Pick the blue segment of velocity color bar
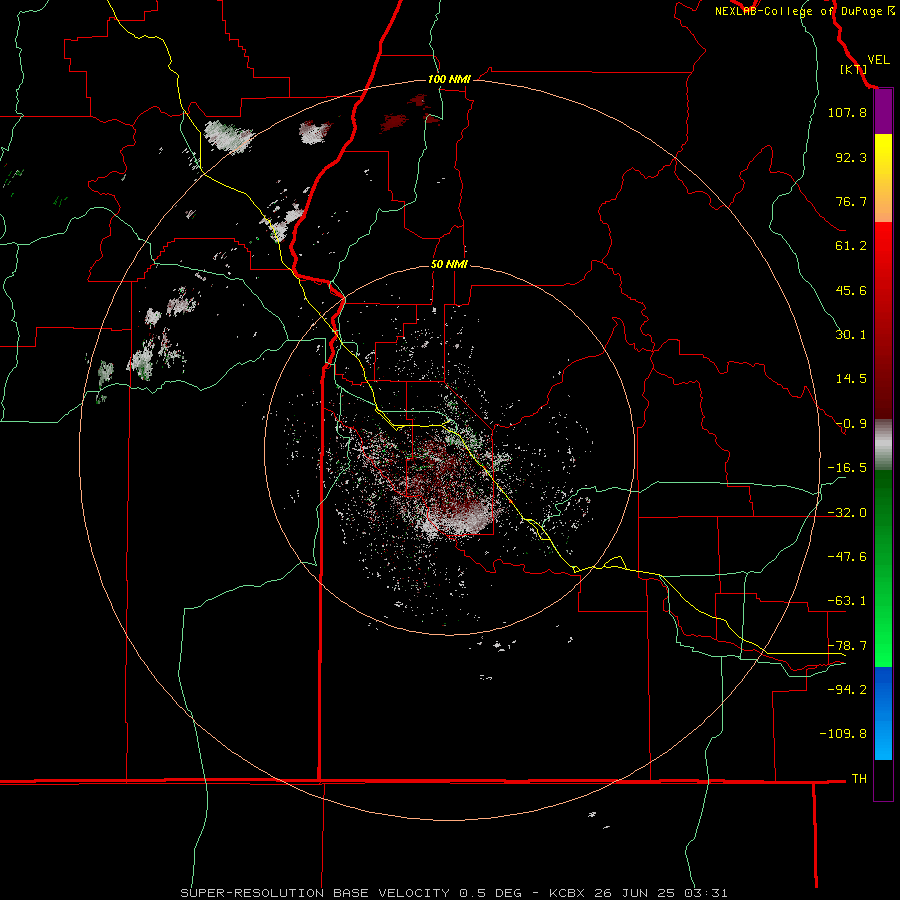Image resolution: width=900 pixels, height=900 pixels. (883, 713)
